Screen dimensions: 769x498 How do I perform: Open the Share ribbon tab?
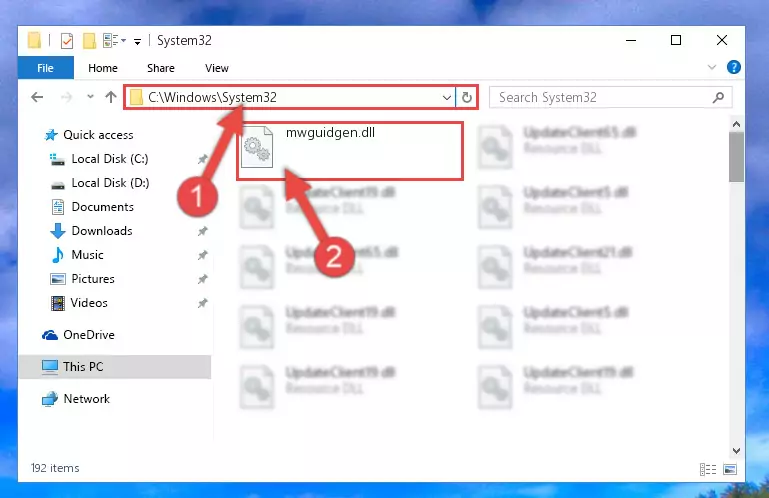pyautogui.click(x=161, y=68)
